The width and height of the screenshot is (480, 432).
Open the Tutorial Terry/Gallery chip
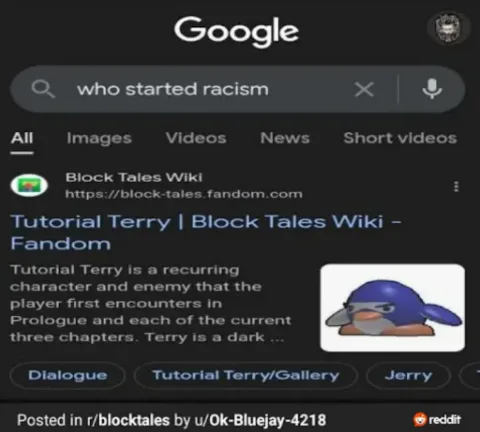(246, 375)
